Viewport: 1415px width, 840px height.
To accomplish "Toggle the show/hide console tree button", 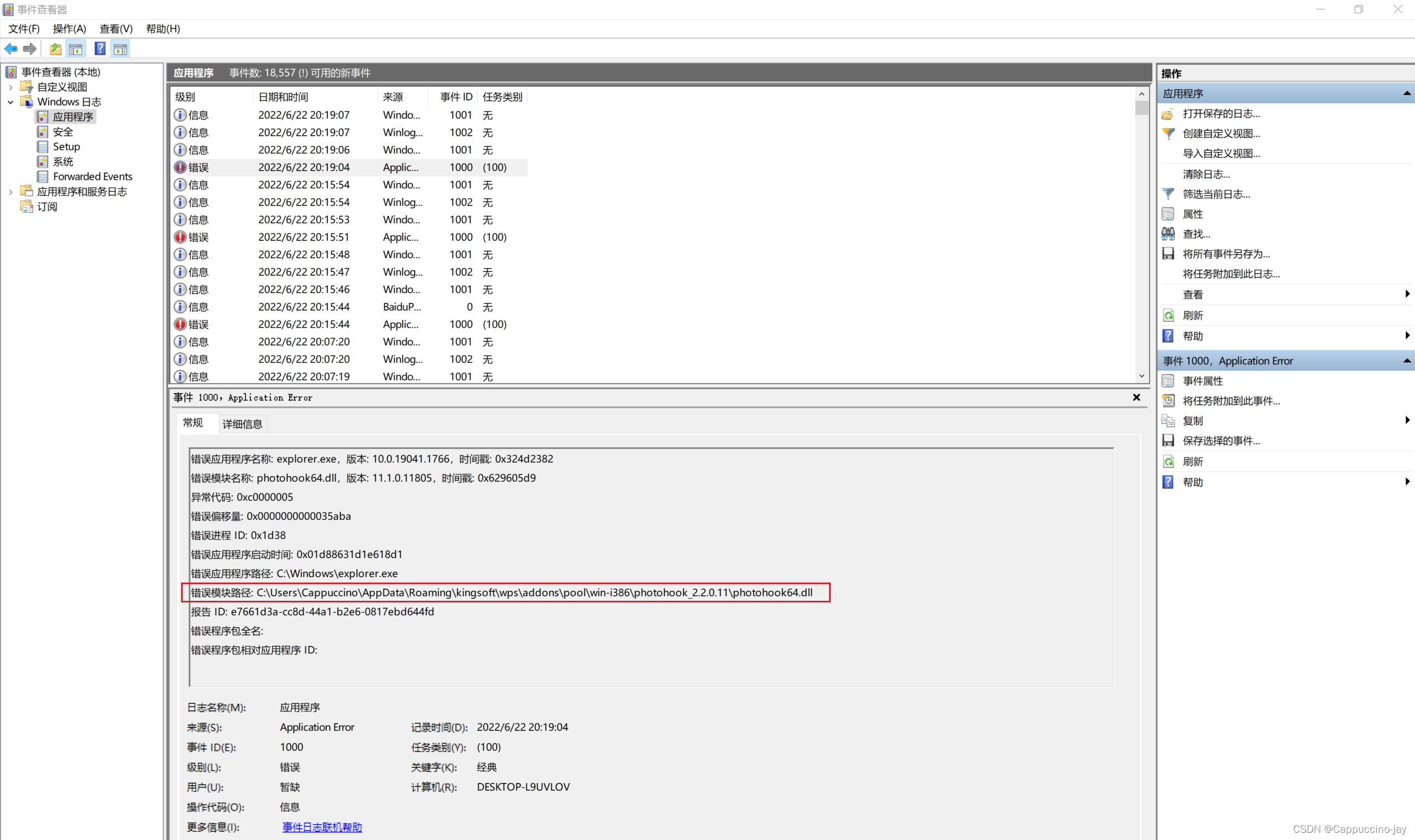I will pos(75,49).
